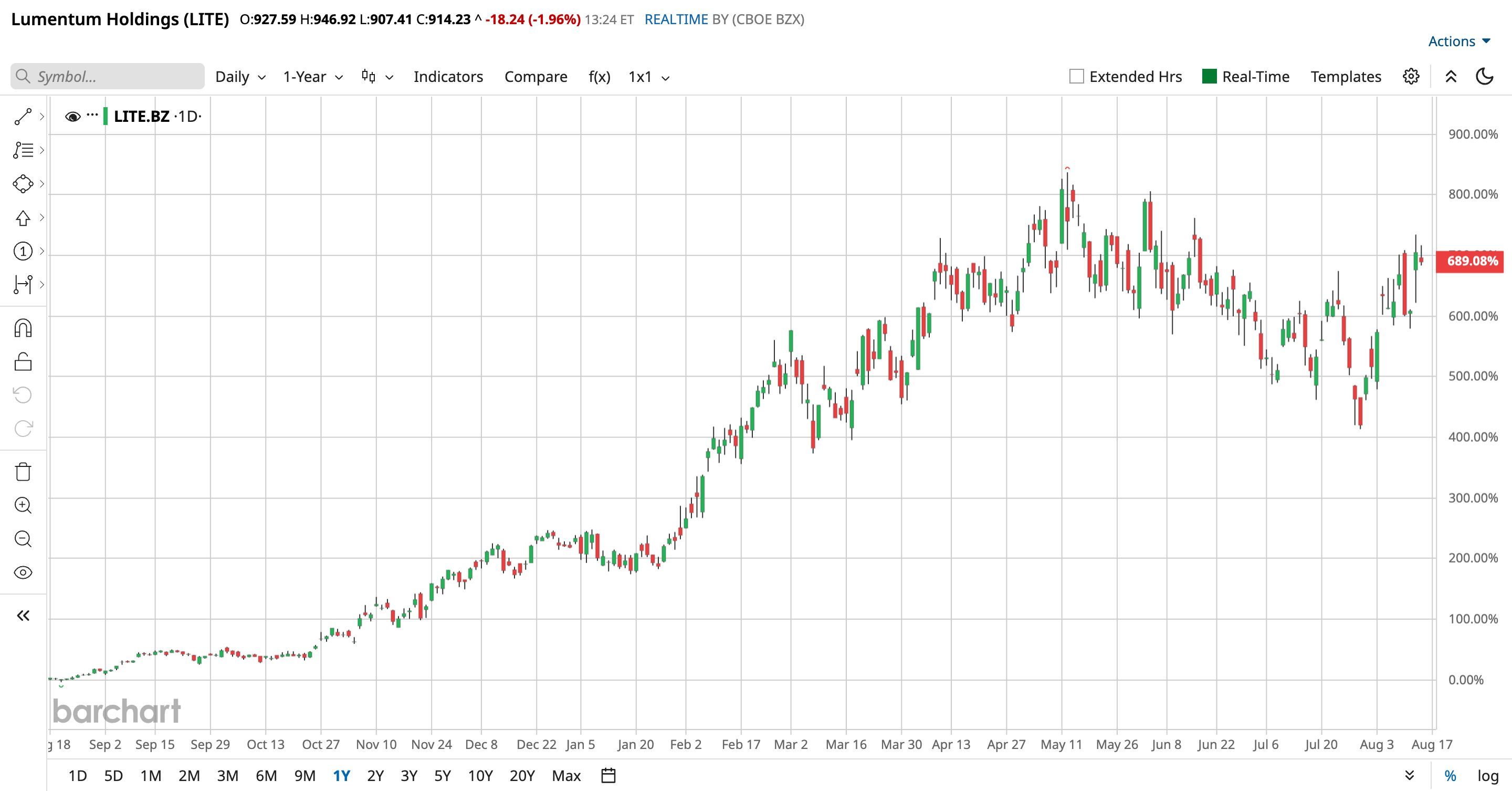
Task: Select the 1D time range
Action: coord(78,776)
